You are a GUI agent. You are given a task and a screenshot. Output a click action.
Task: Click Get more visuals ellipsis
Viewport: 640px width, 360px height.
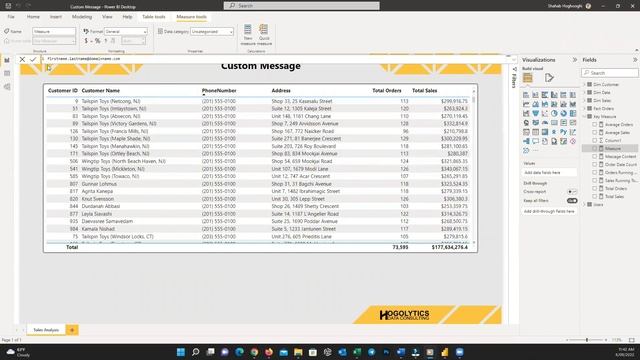tap(536, 151)
